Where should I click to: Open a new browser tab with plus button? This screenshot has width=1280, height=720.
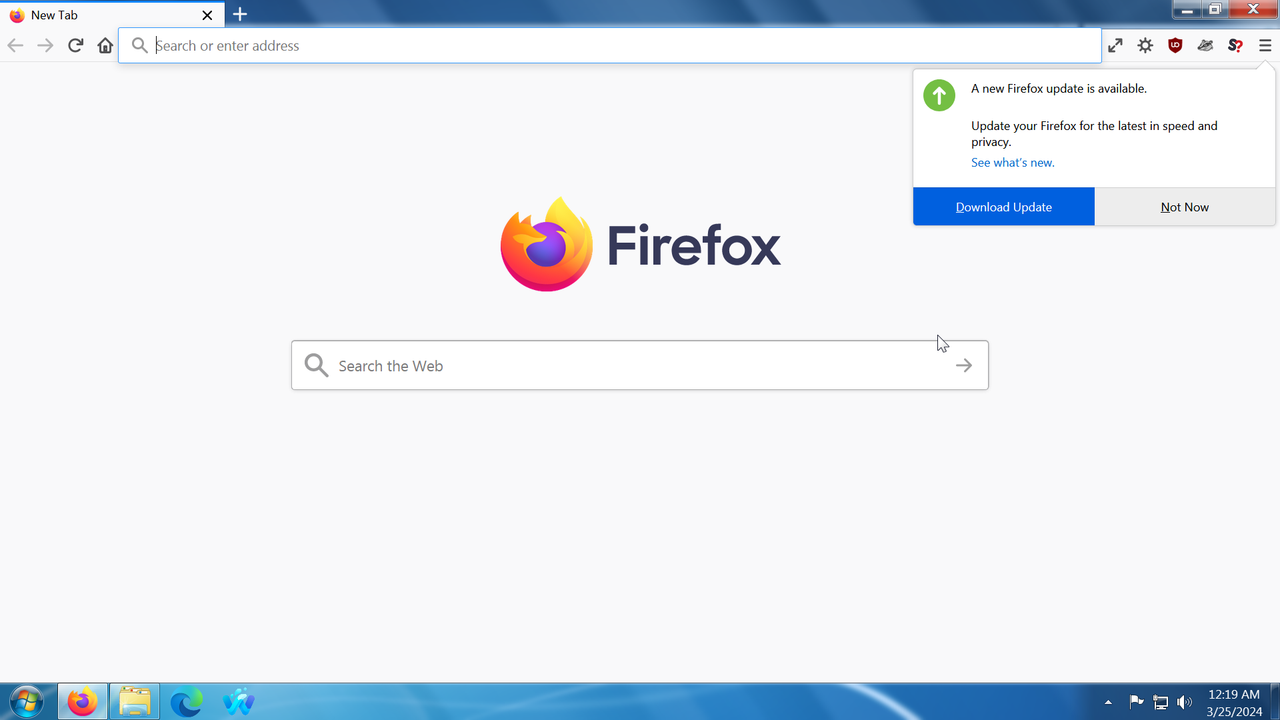click(240, 15)
